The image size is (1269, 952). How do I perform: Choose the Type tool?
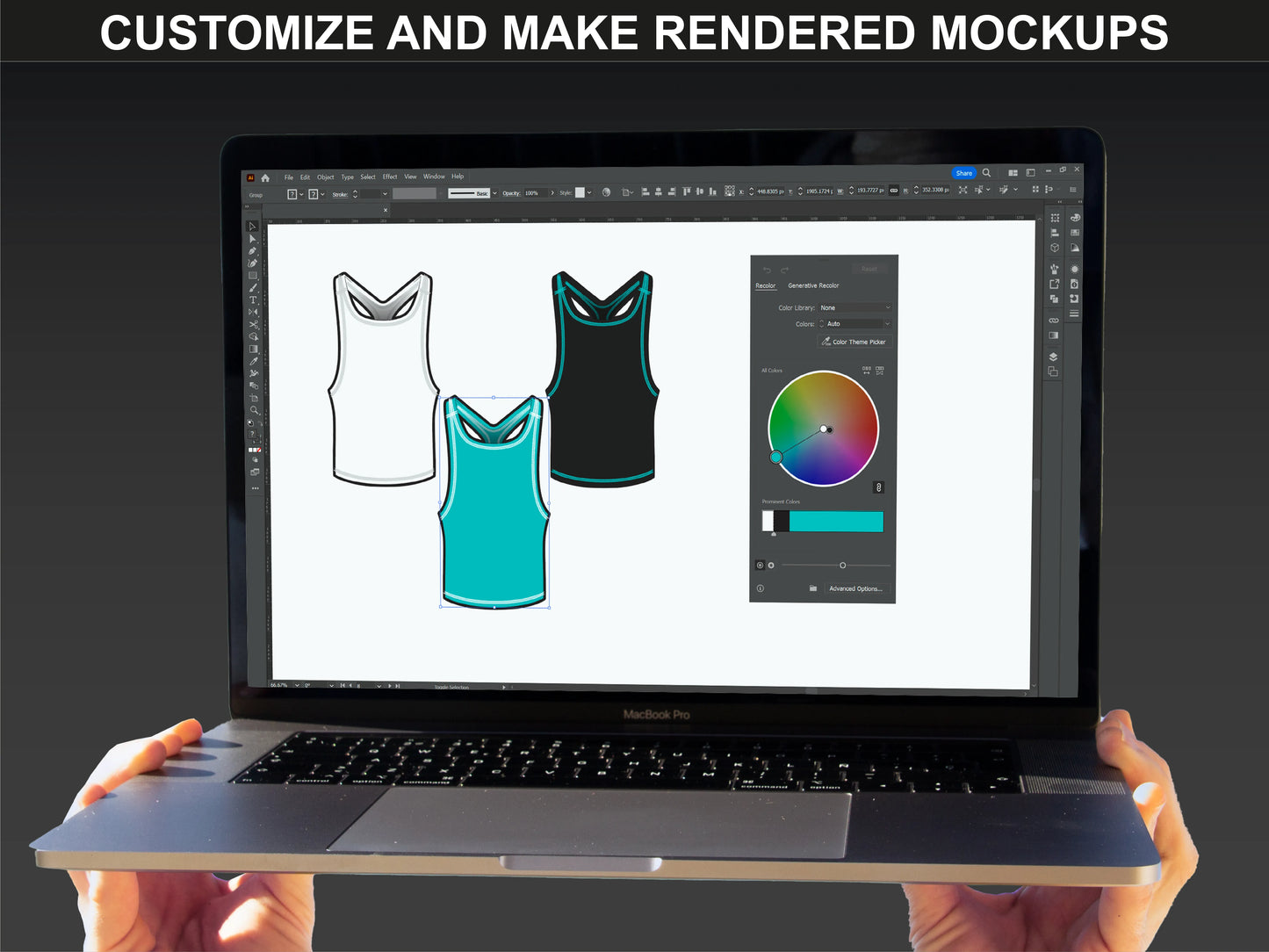[x=253, y=300]
